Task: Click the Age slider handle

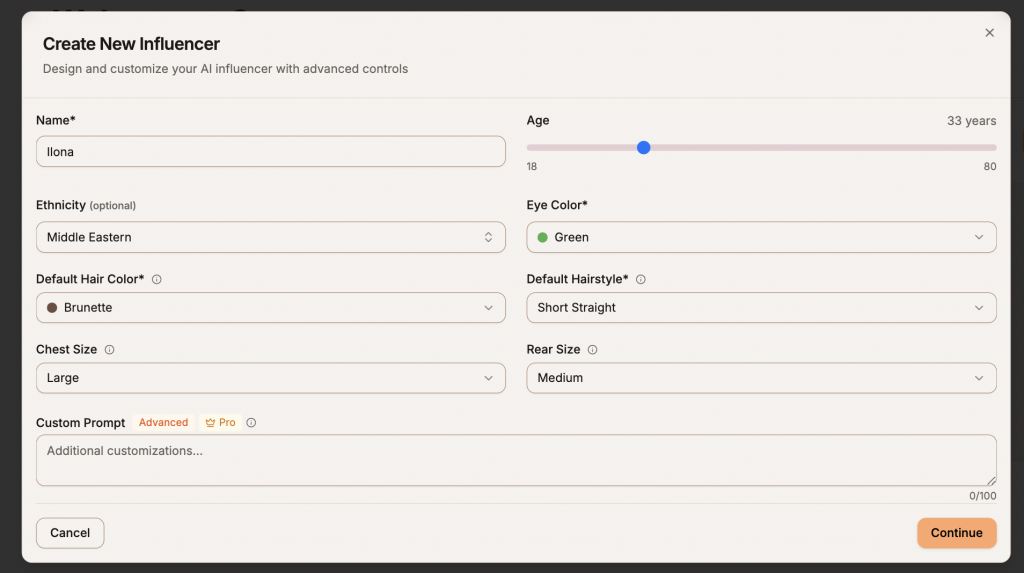Action: (x=644, y=147)
